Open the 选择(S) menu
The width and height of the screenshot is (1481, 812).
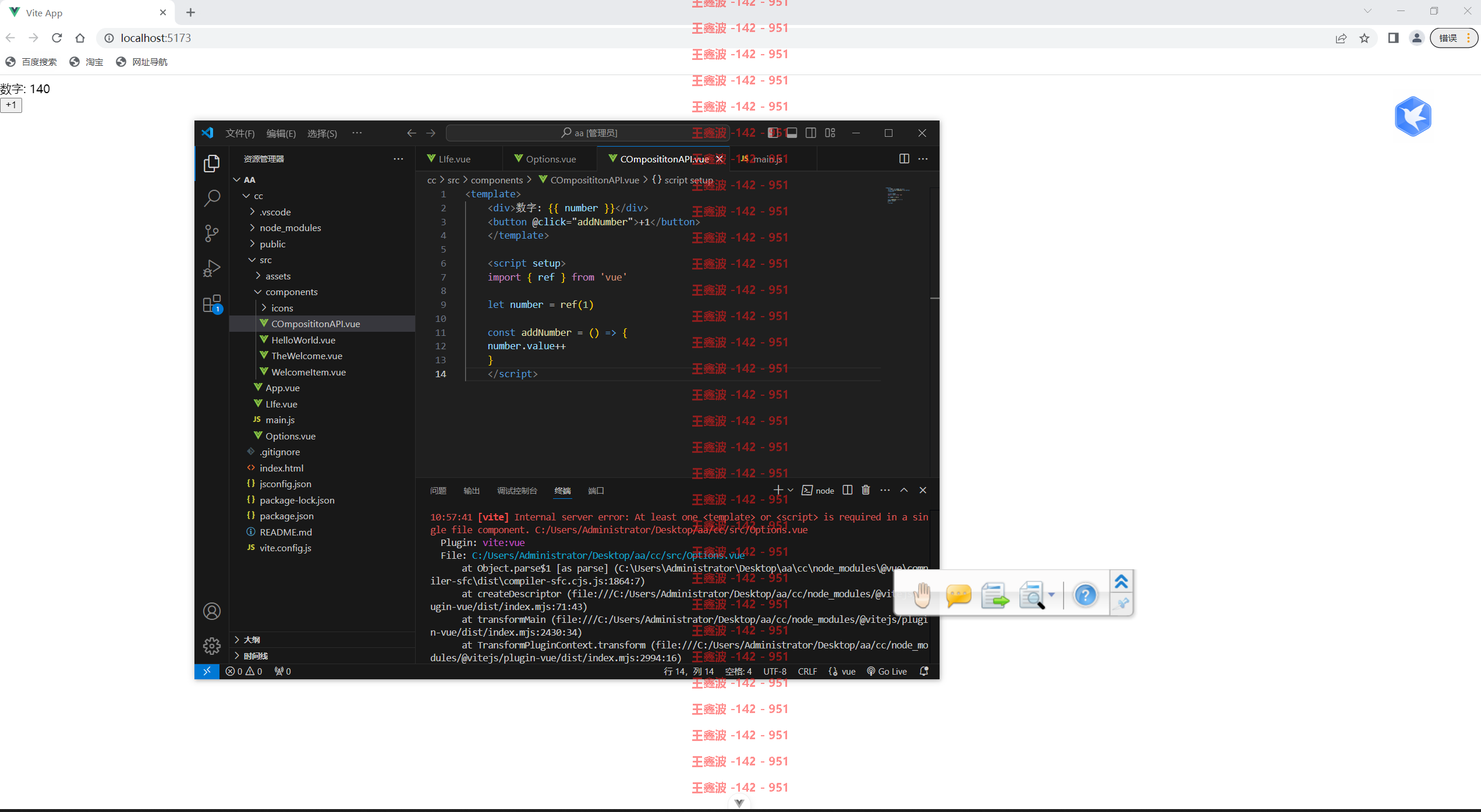tap(322, 133)
